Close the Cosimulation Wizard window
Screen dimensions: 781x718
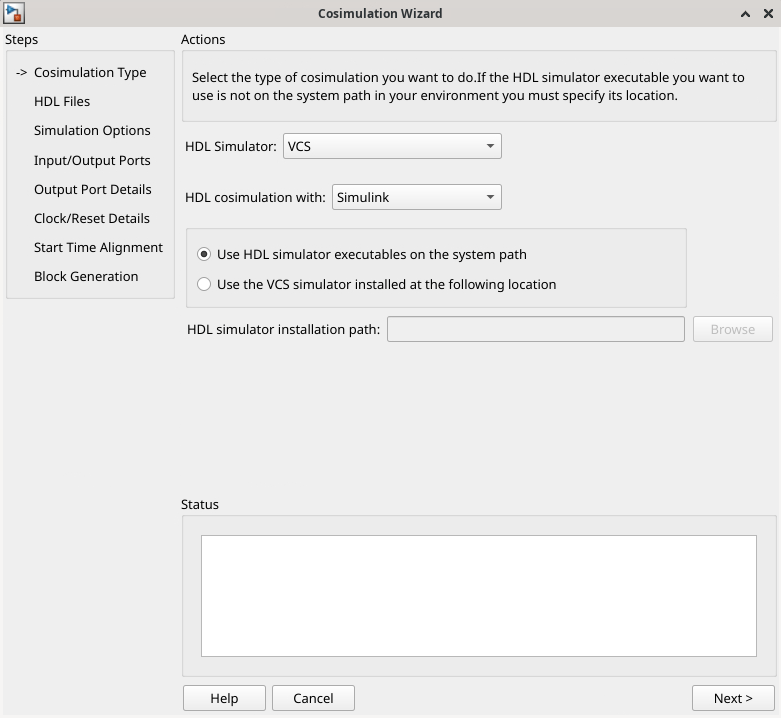(x=768, y=14)
